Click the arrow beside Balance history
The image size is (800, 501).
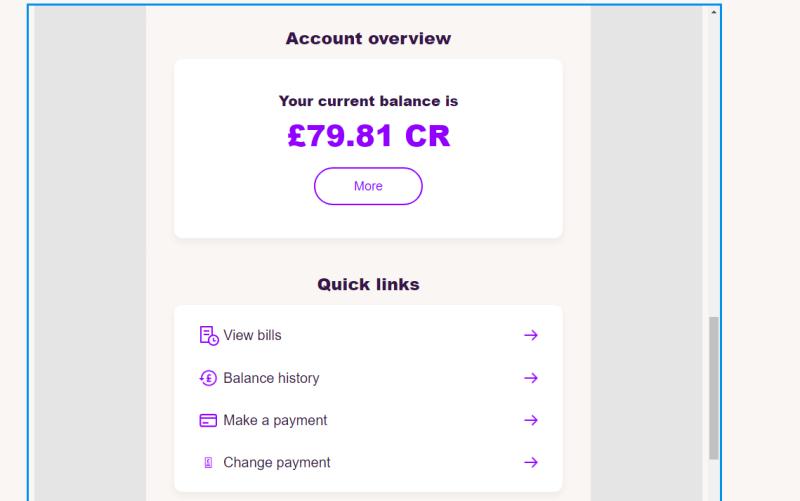click(531, 378)
